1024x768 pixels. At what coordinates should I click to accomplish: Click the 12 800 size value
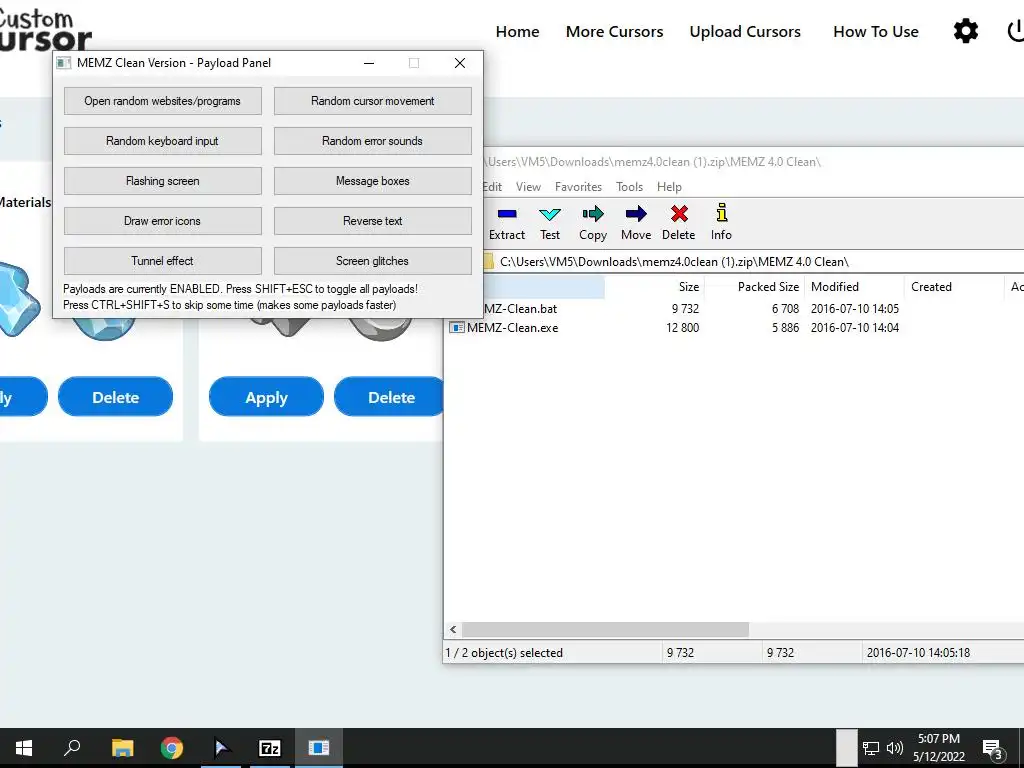point(682,328)
